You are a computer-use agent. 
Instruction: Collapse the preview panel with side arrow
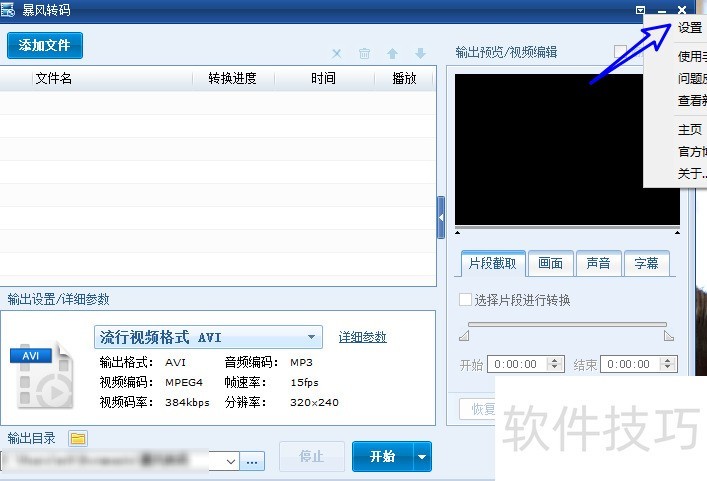(441, 217)
